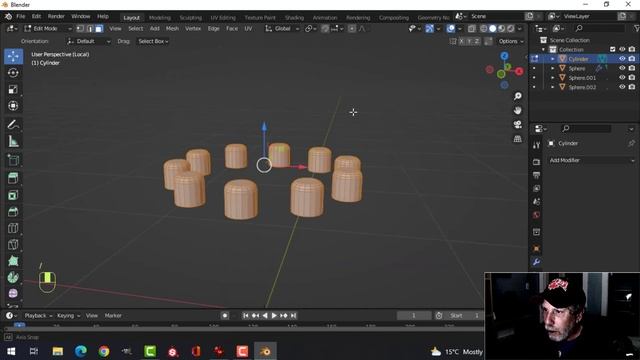Jump to the timeline's last frame
Image resolution: width=640 pixels, height=360 pixels.
293,316
